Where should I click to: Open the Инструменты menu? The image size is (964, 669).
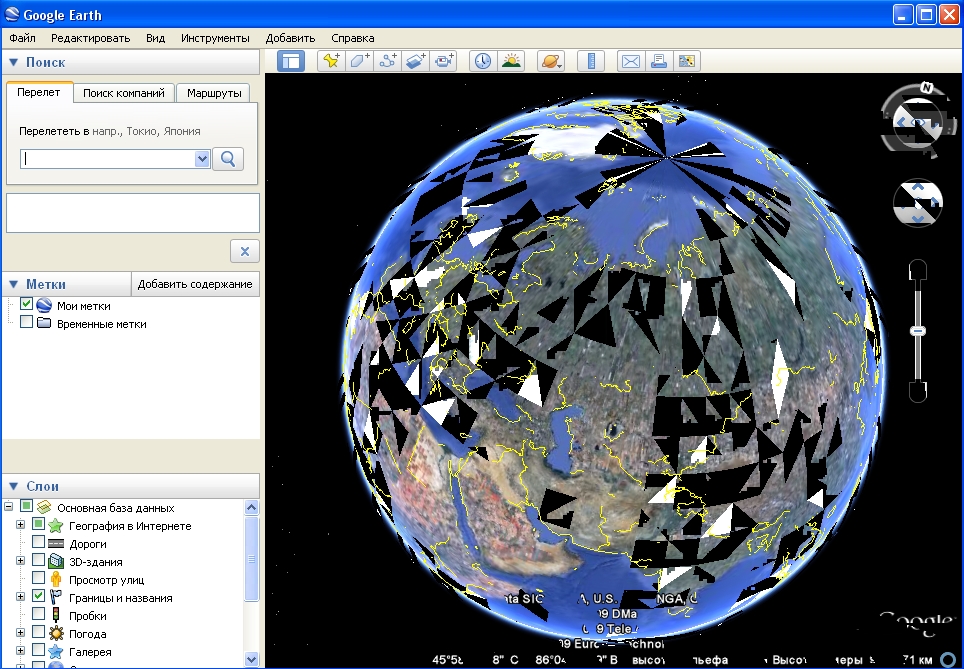tap(215, 38)
